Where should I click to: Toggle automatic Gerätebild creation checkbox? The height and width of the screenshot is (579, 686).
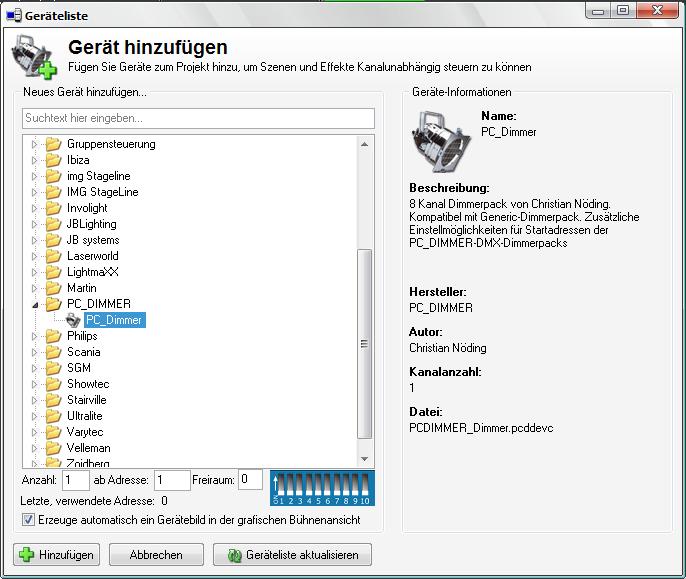[x=28, y=520]
